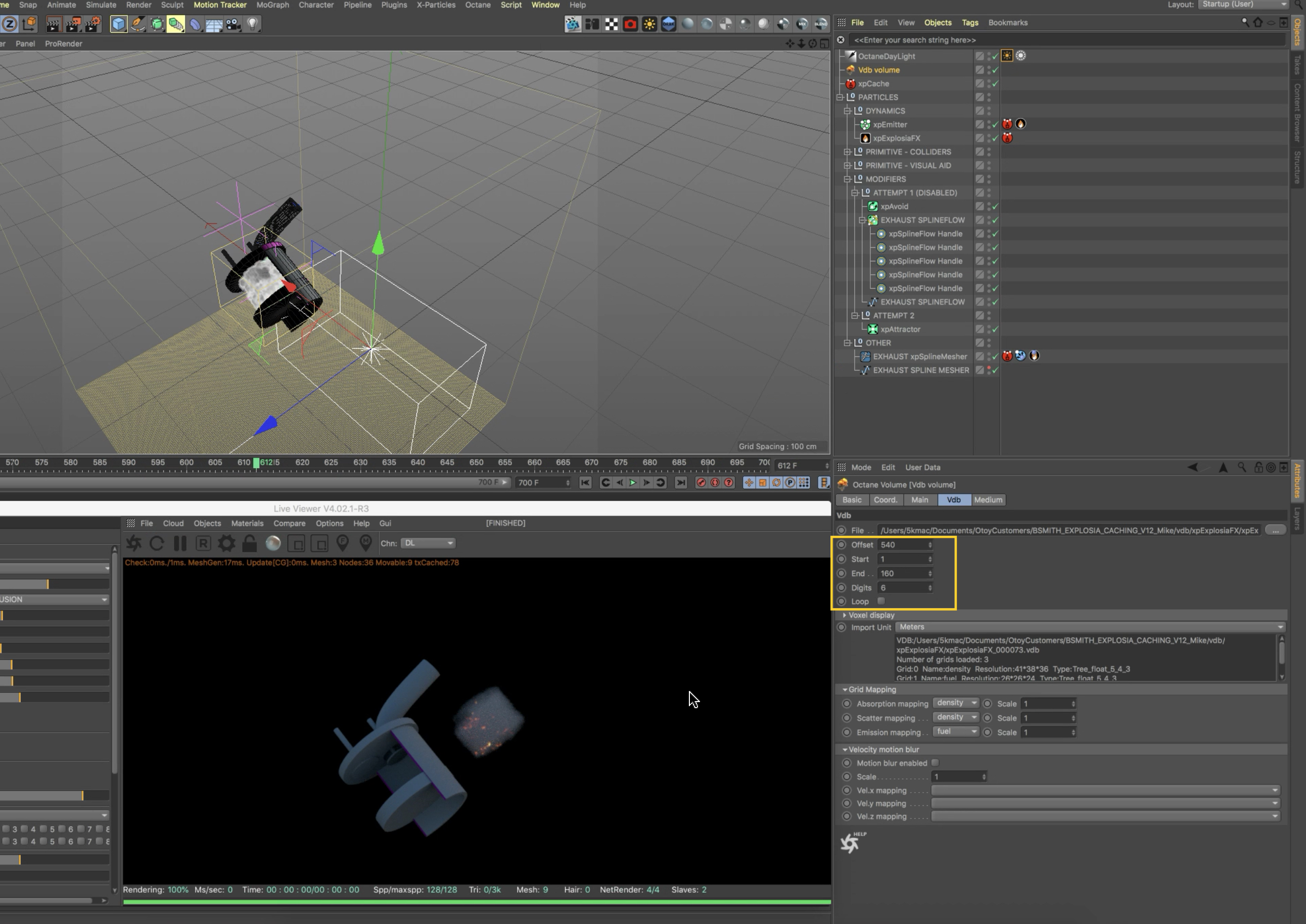Screen dimensions: 1306x924
Task: Click Edit Render Settings clapperboard icon
Action: (92, 24)
